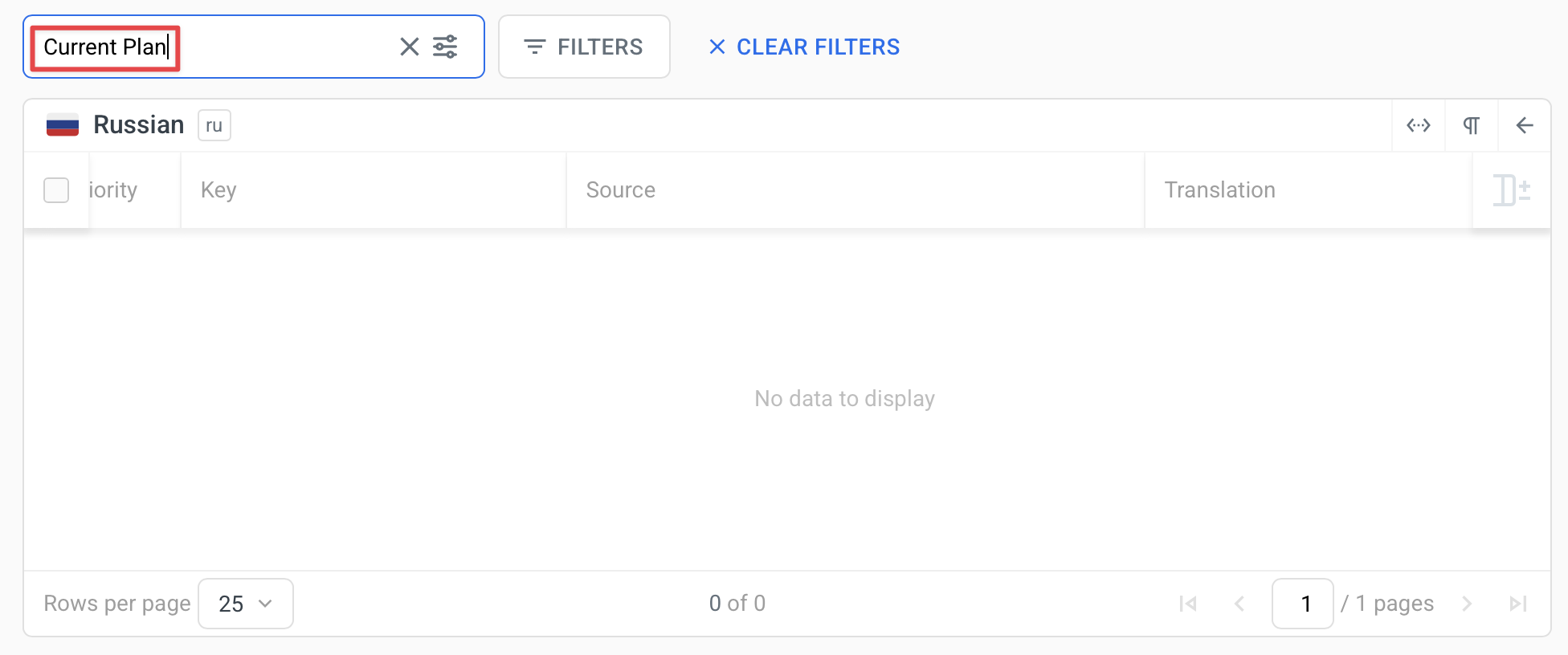The image size is (1568, 655).
Task: Open search options sliders icon
Action: [x=445, y=47]
